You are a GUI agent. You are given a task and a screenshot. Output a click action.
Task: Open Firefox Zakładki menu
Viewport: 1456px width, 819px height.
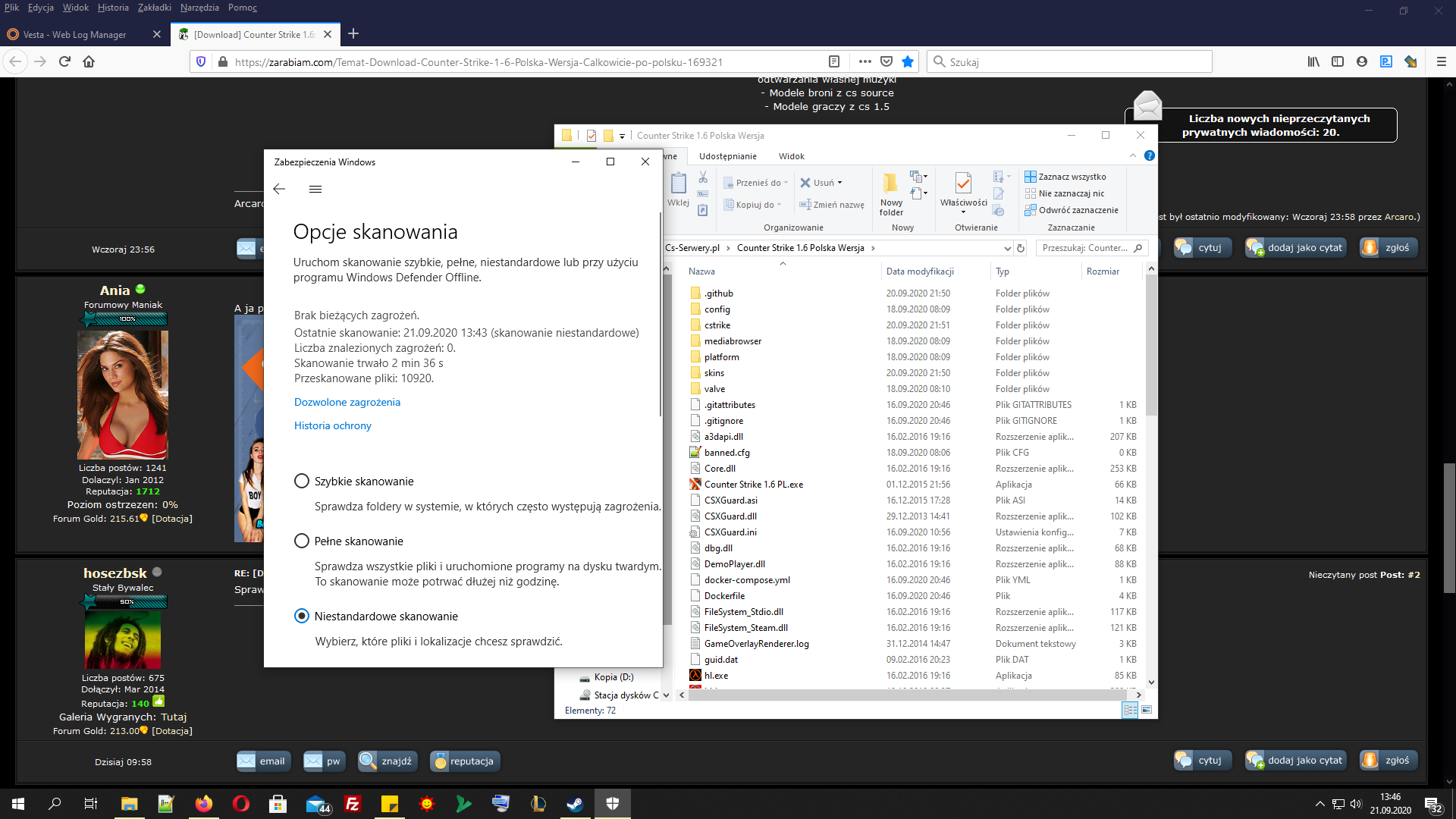155,8
